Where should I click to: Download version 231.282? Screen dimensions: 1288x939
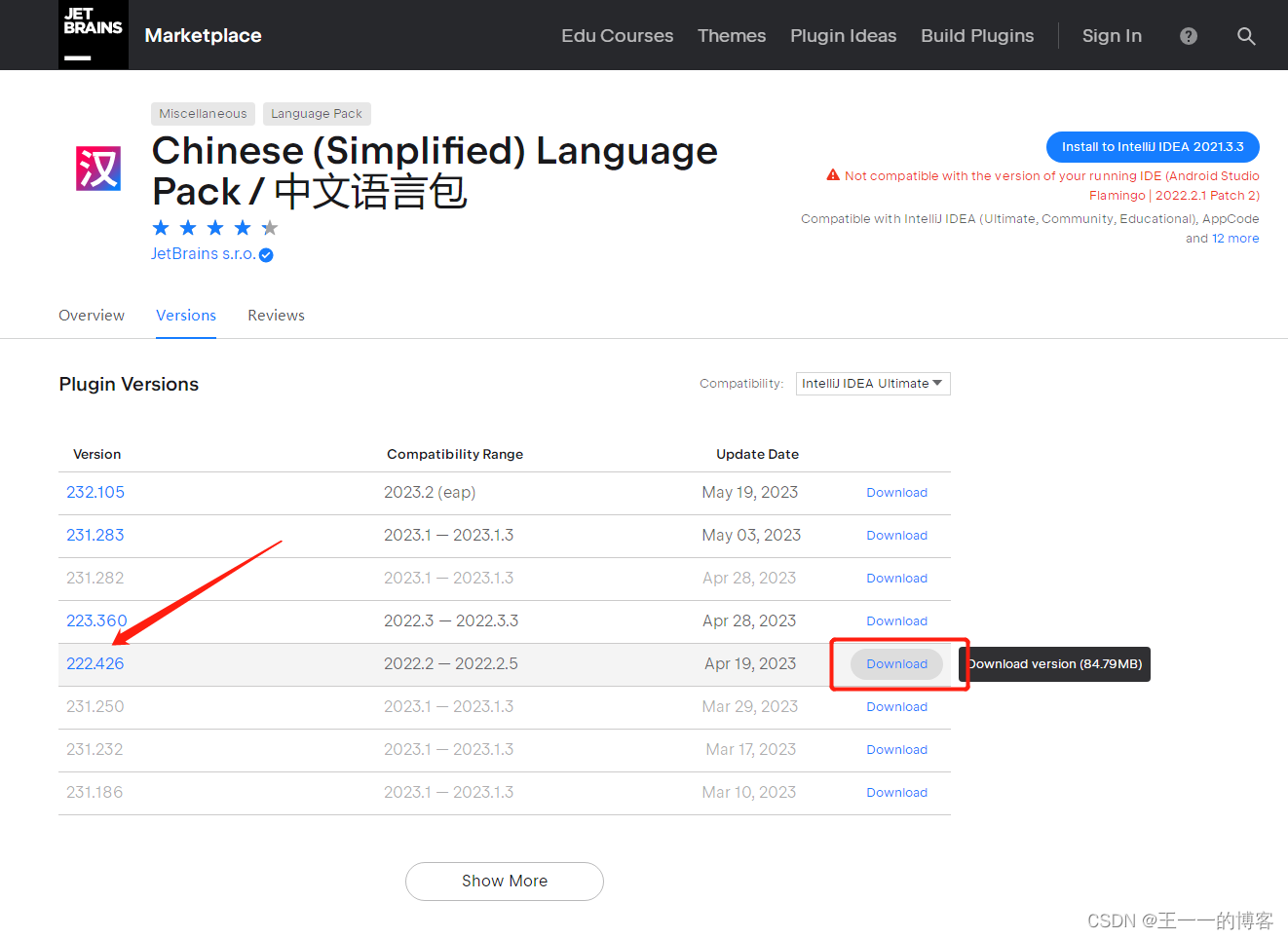point(896,579)
